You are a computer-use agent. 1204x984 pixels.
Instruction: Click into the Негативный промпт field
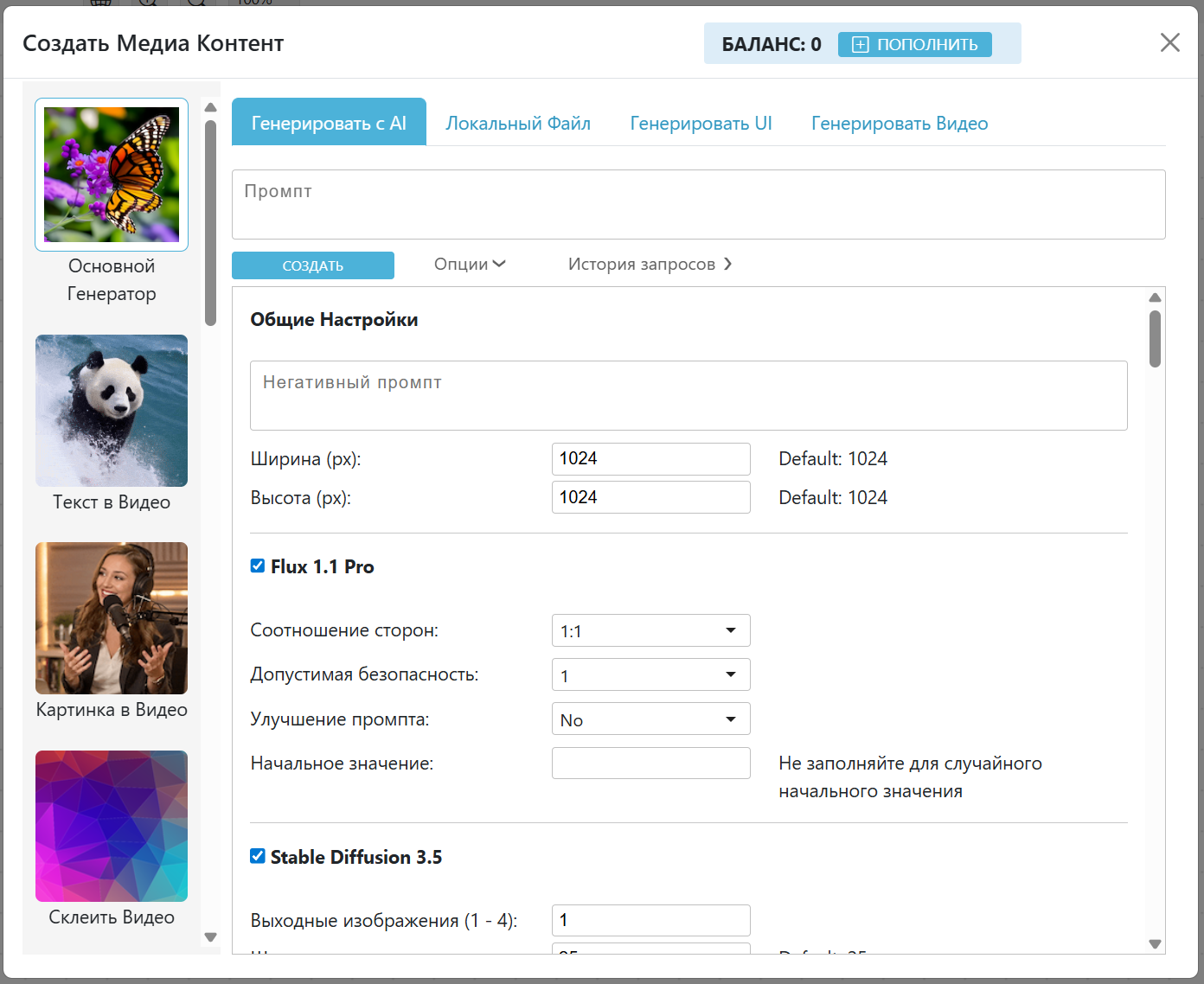coord(688,395)
